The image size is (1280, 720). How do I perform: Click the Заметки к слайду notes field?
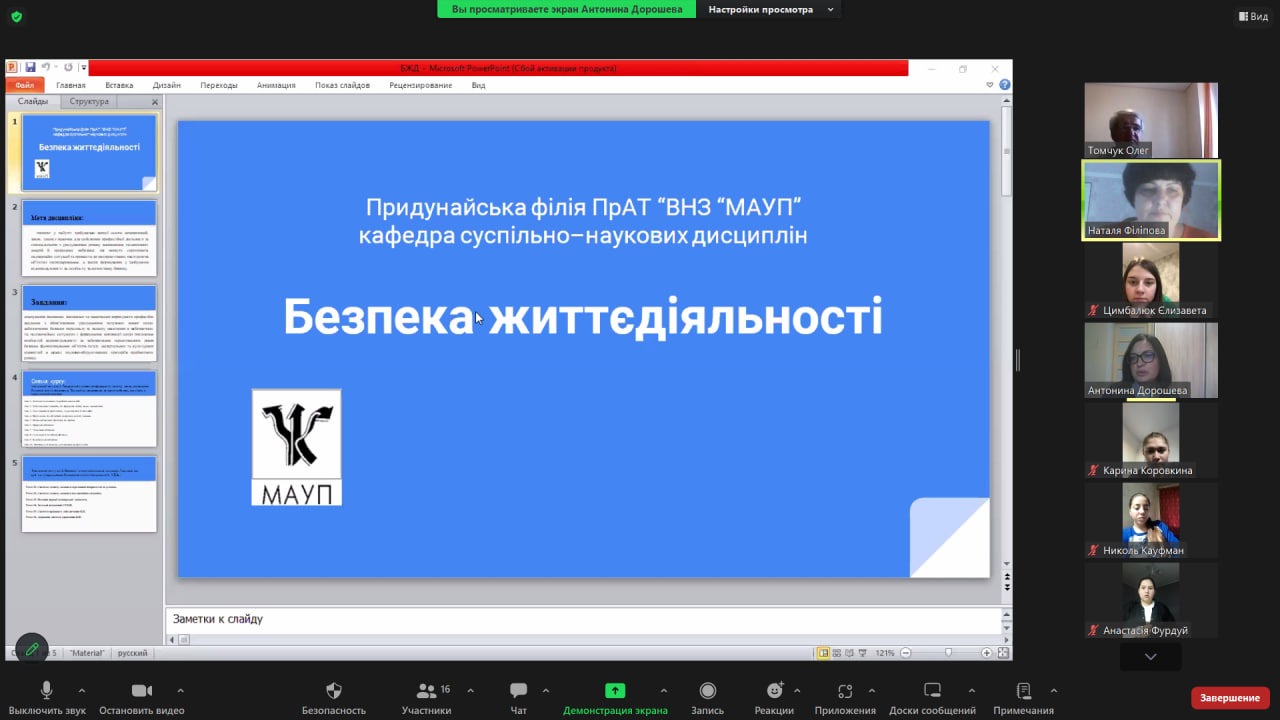tap(584, 619)
